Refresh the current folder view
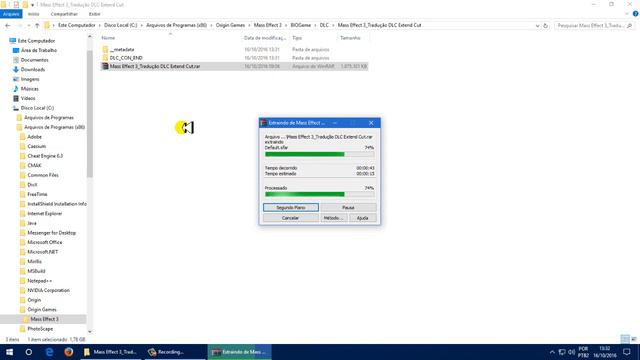Image resolution: width=640 pixels, height=360 pixels. pos(545,25)
